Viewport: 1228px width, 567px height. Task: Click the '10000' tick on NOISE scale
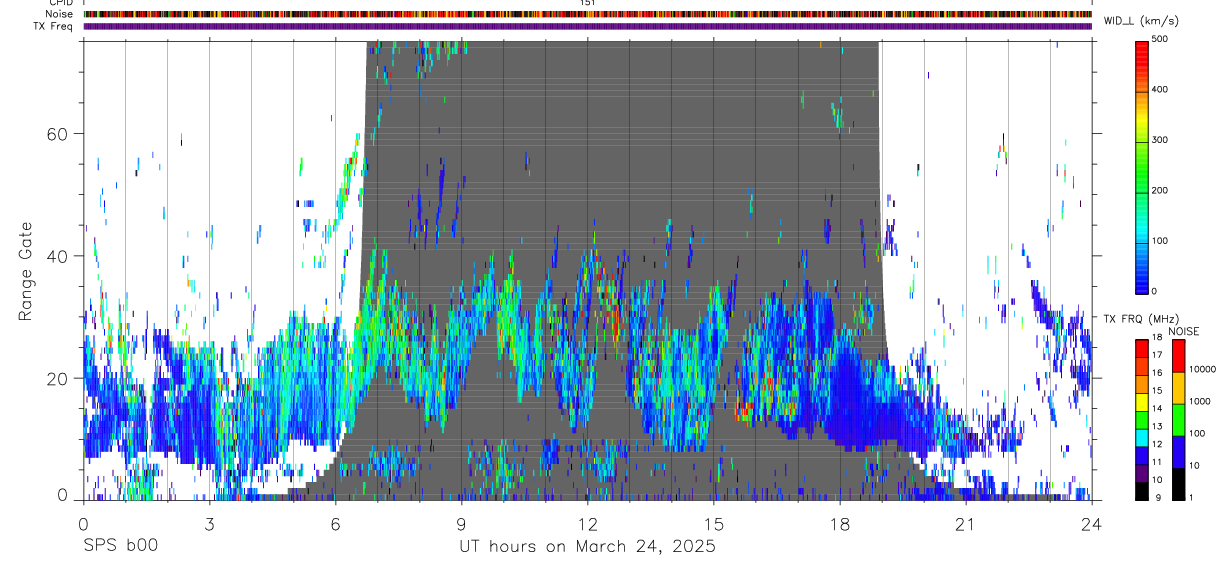coord(1202,369)
